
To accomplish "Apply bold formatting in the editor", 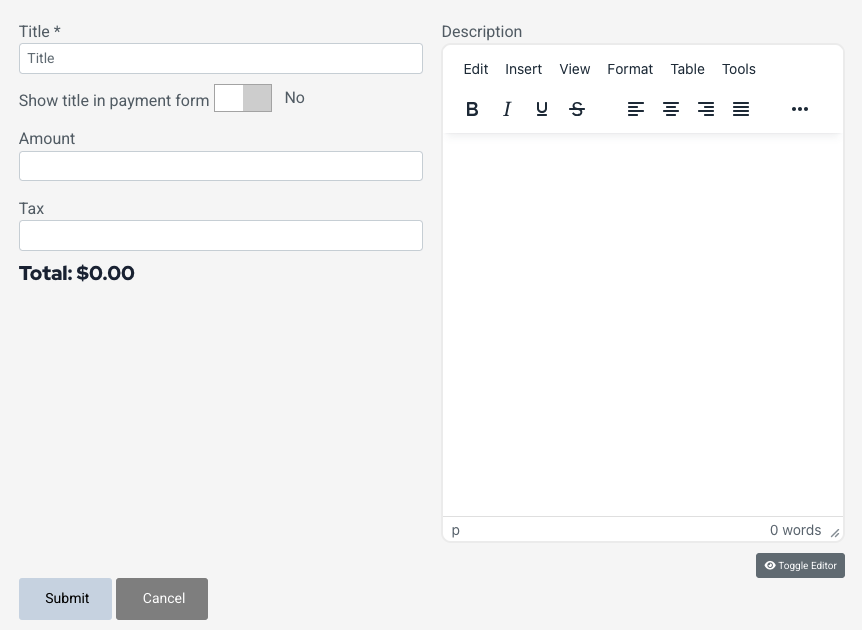I will [472, 109].
